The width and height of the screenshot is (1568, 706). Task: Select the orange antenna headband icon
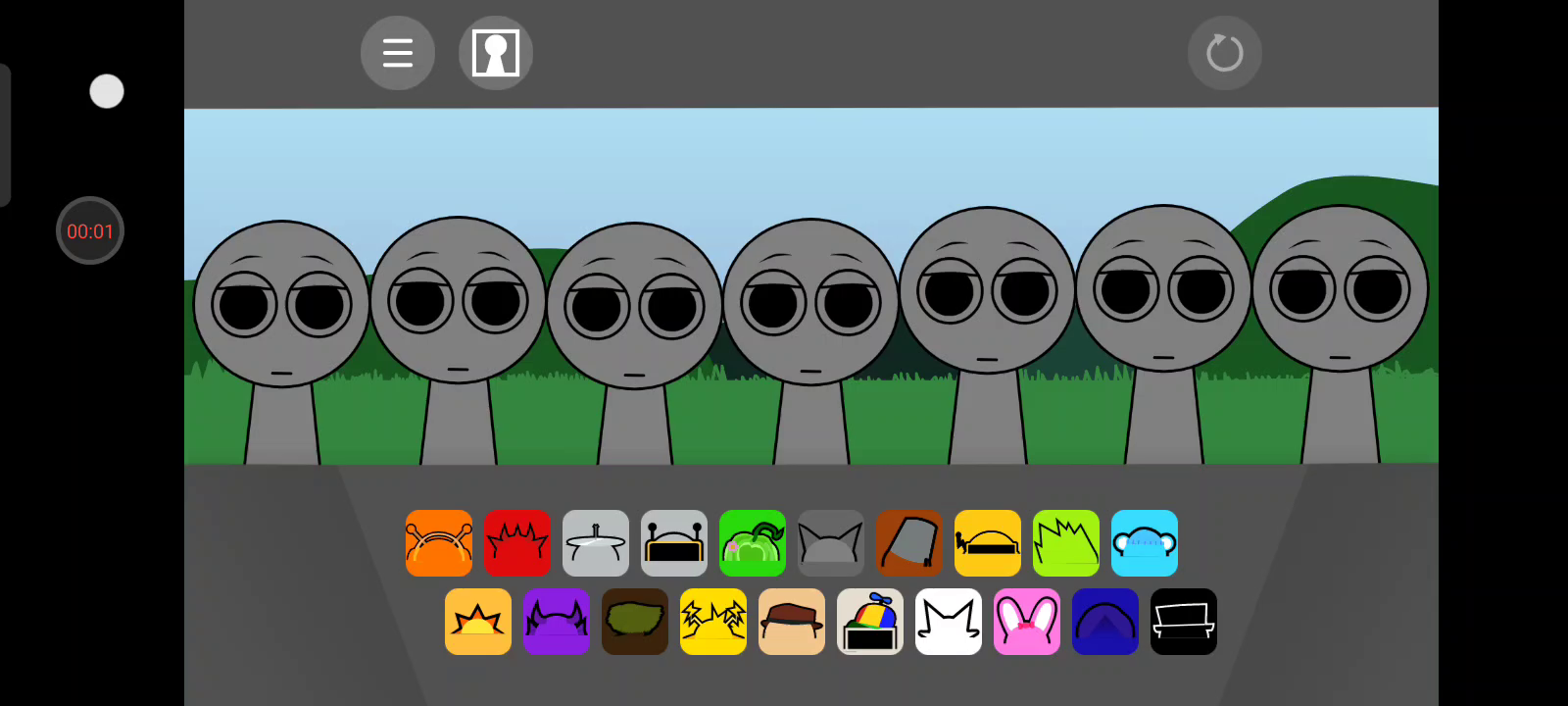[x=438, y=543]
